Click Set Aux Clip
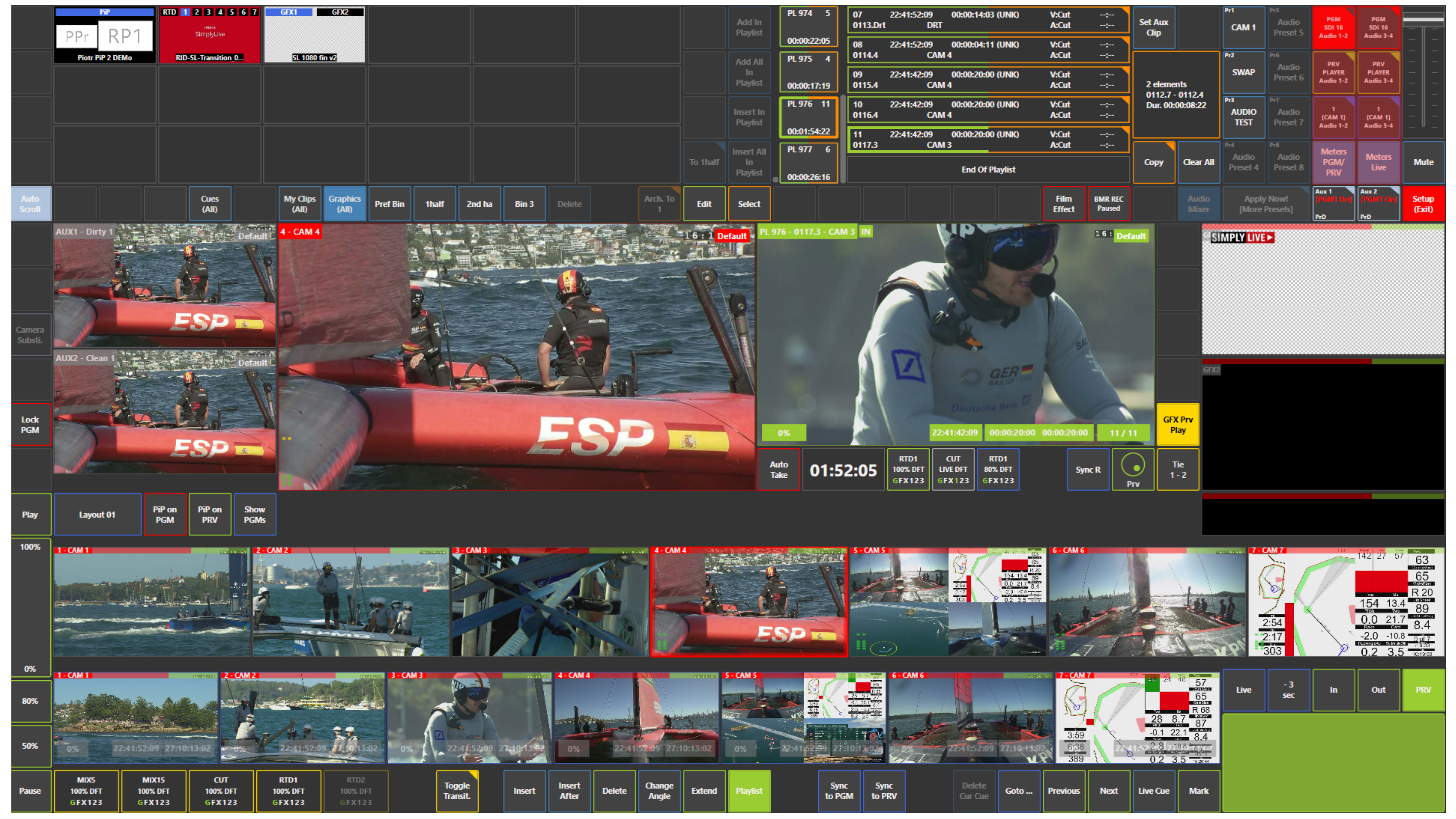The image size is (1456, 819). click(x=1153, y=27)
